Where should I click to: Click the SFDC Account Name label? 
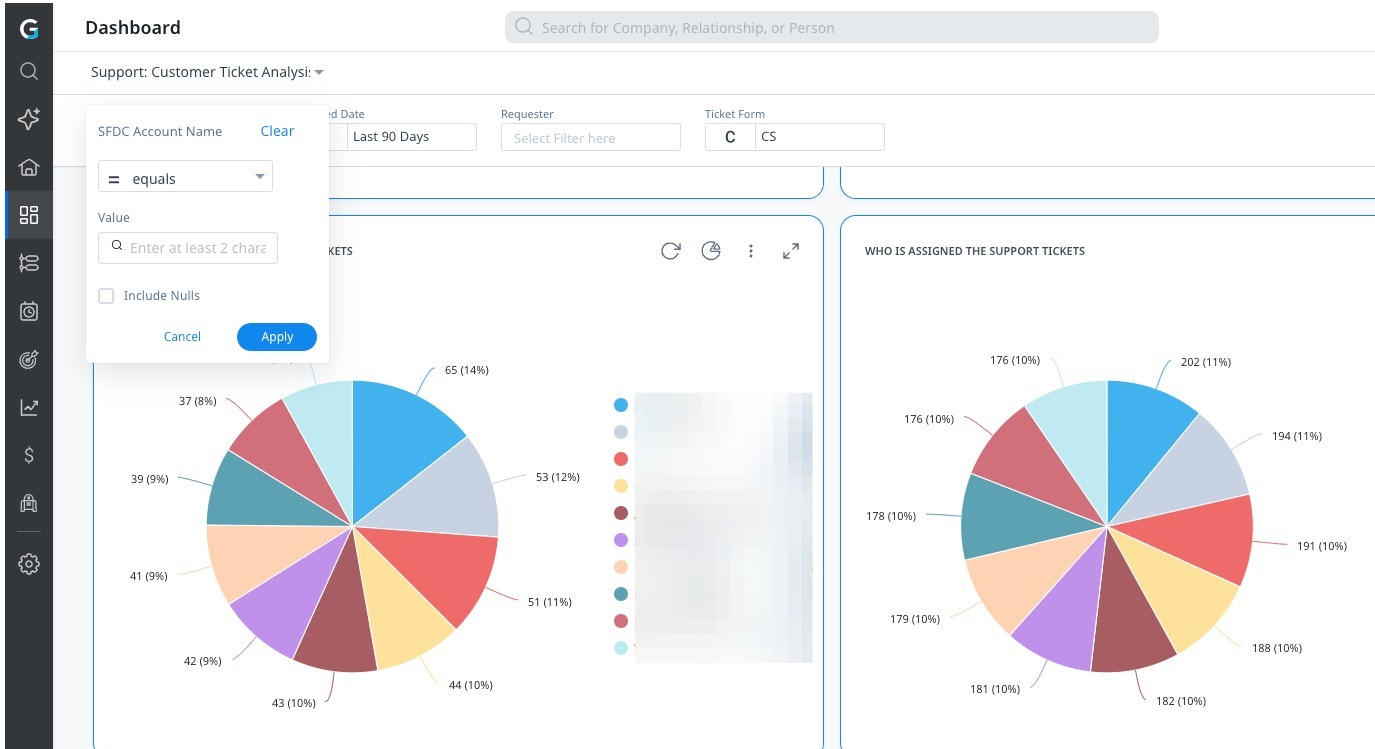click(160, 131)
